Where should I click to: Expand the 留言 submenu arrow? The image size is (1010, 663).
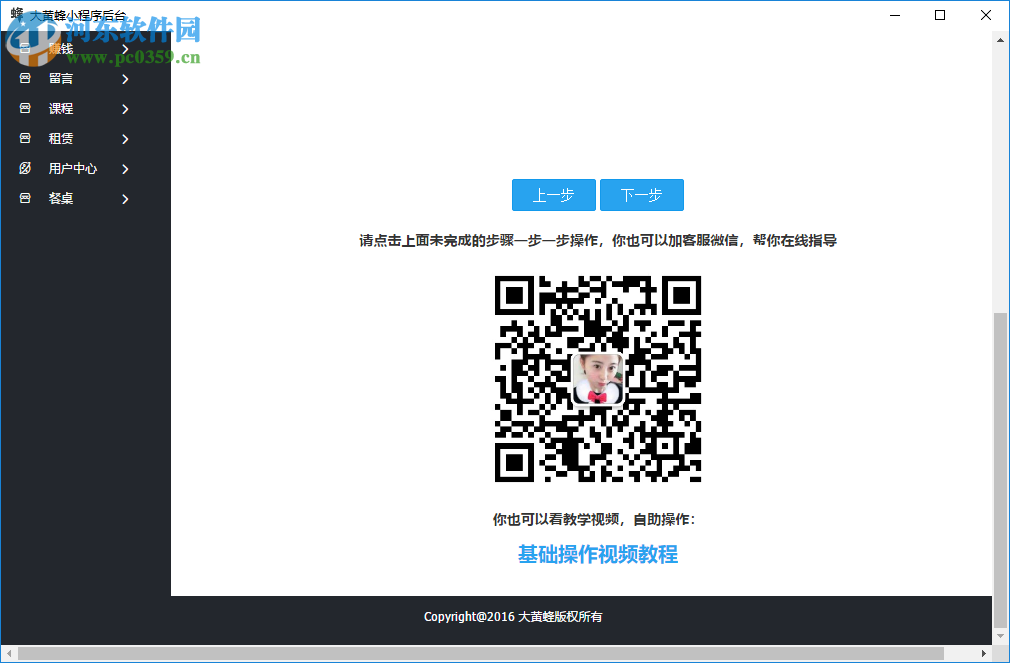125,78
